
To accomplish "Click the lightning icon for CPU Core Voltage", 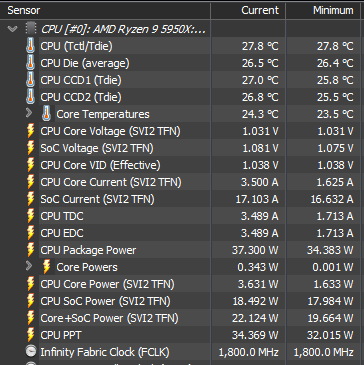I will pos(30,131).
